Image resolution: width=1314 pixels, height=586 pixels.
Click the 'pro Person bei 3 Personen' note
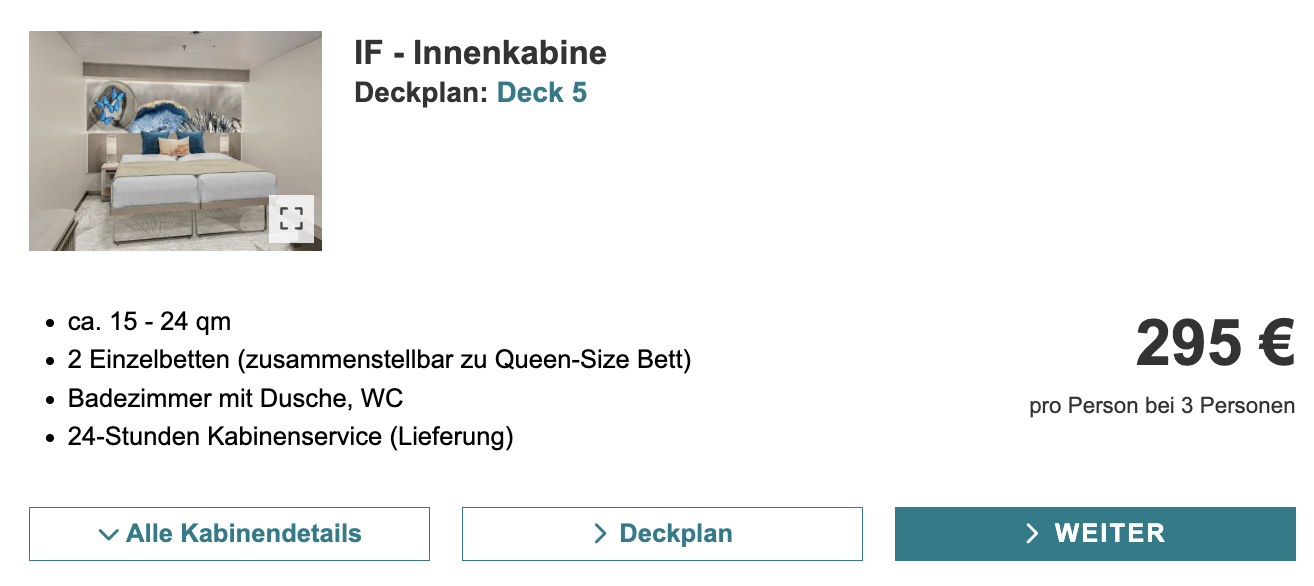tap(1161, 406)
